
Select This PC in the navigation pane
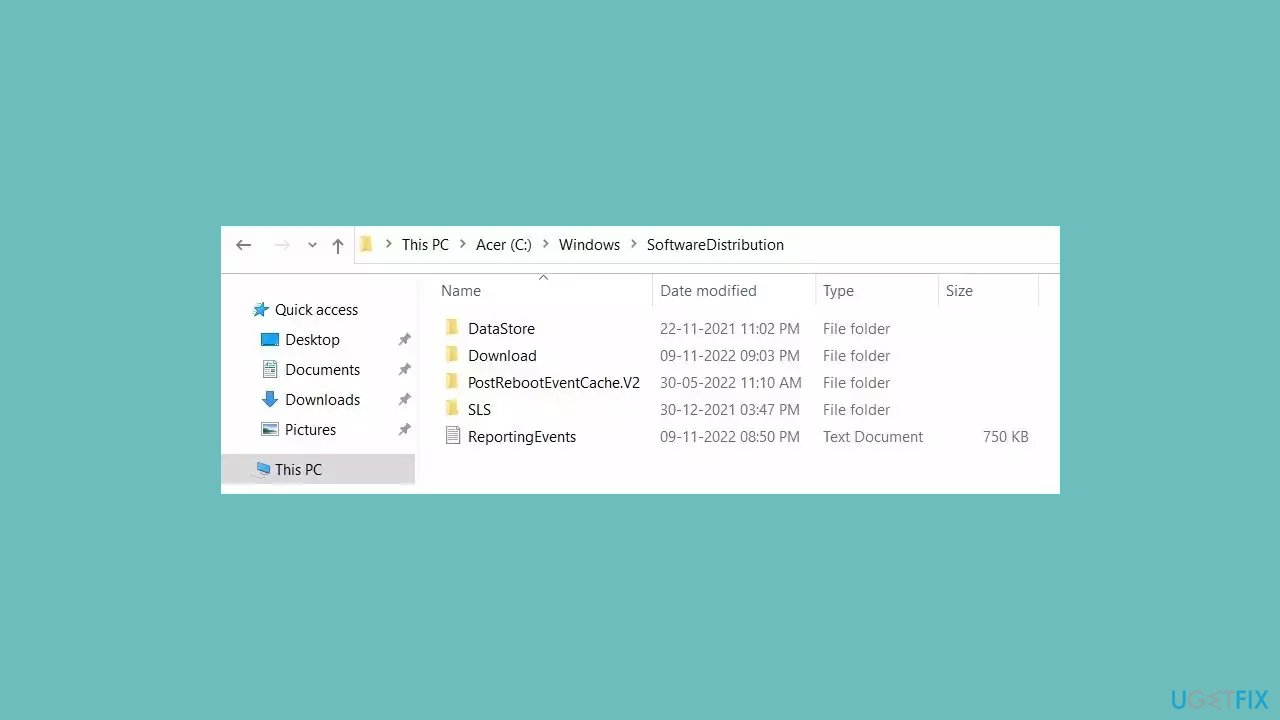click(x=298, y=470)
